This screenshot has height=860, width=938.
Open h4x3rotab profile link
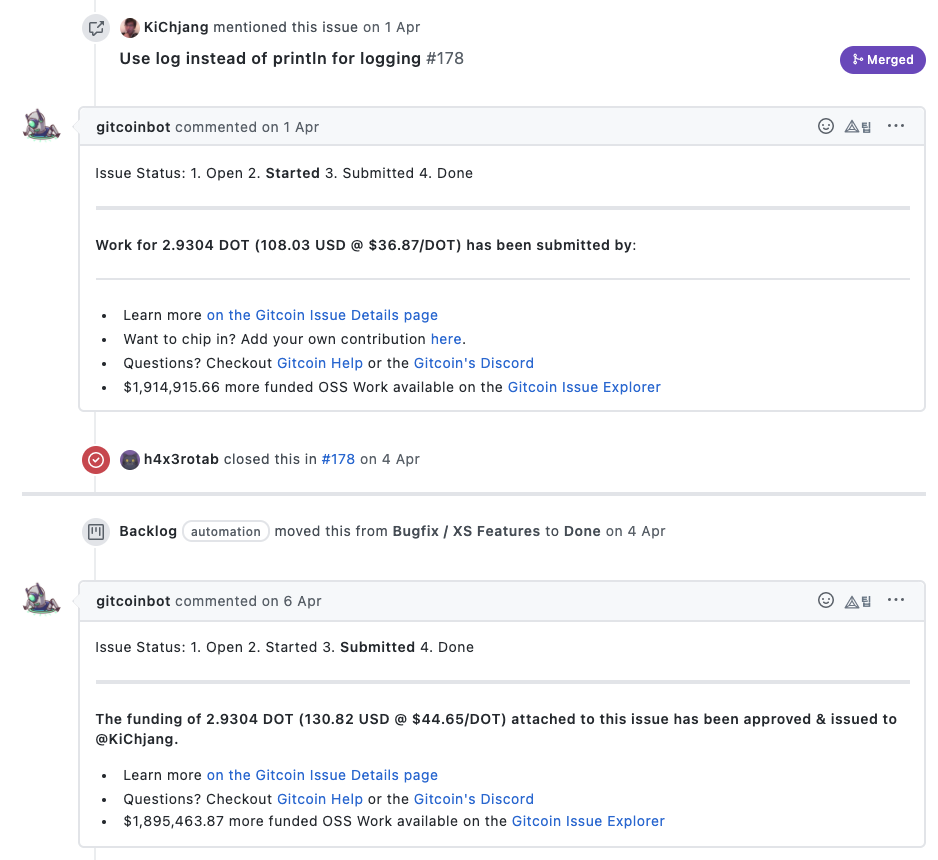[x=181, y=459]
